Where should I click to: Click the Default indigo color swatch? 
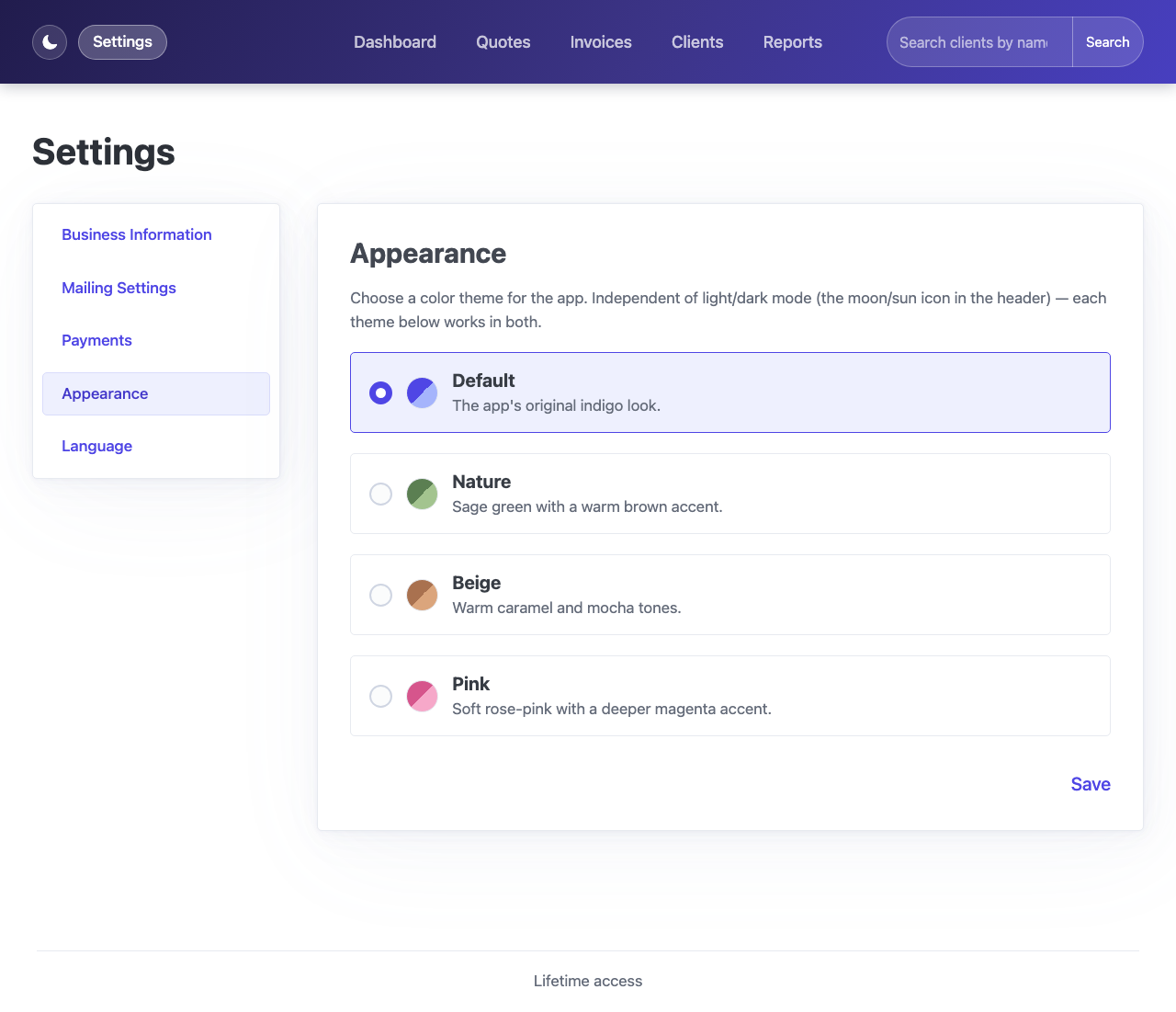(422, 392)
